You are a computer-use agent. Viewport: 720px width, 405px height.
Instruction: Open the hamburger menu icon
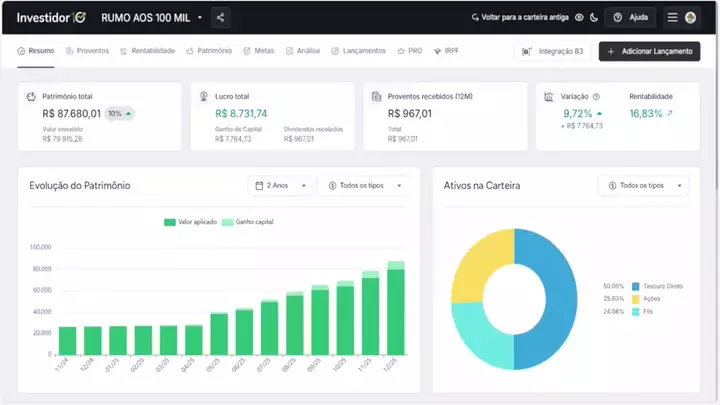coord(673,18)
